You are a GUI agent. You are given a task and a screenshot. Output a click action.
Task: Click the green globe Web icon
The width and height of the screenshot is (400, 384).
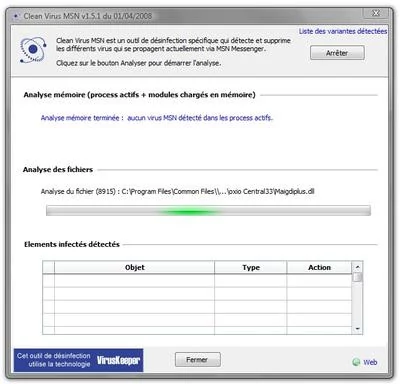pyautogui.click(x=356, y=362)
